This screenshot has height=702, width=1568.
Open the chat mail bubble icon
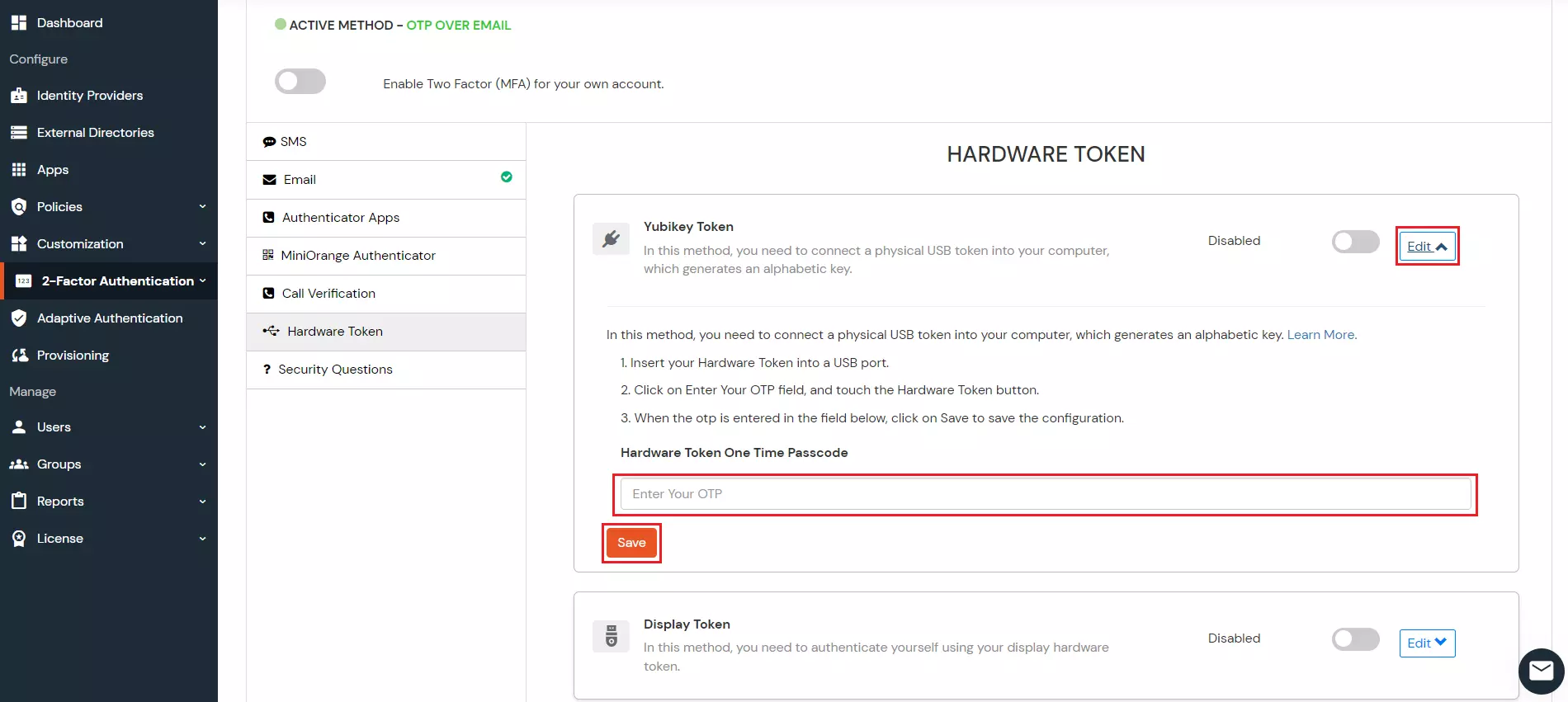click(x=1541, y=671)
